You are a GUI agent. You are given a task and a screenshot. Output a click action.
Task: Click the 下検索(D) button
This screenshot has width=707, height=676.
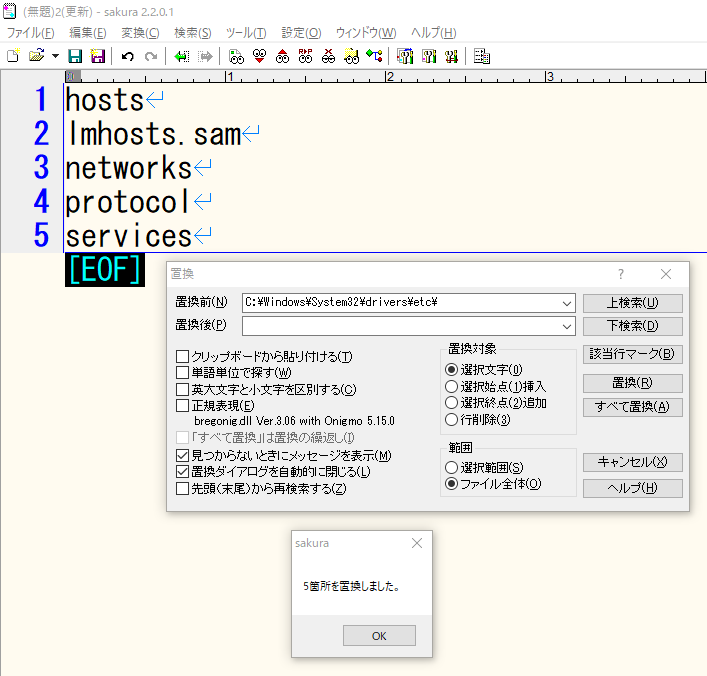coord(633,326)
